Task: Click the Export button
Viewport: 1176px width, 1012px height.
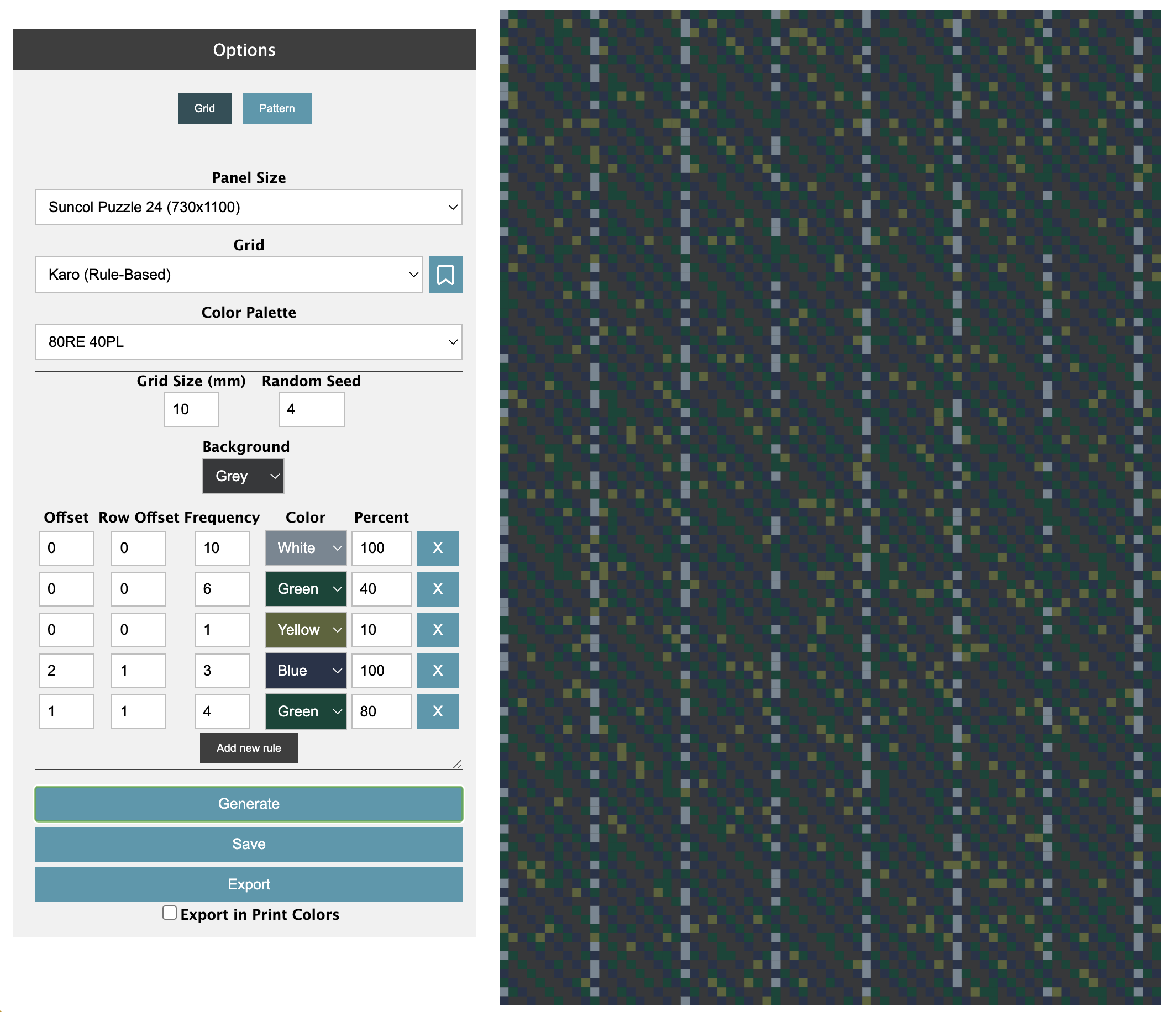Action: tap(249, 884)
